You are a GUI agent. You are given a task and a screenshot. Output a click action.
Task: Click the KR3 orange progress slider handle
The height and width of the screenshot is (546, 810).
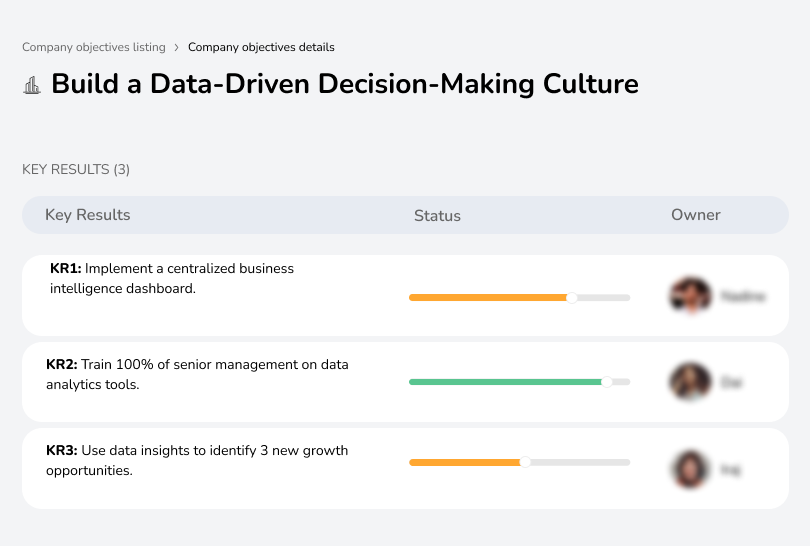point(525,462)
